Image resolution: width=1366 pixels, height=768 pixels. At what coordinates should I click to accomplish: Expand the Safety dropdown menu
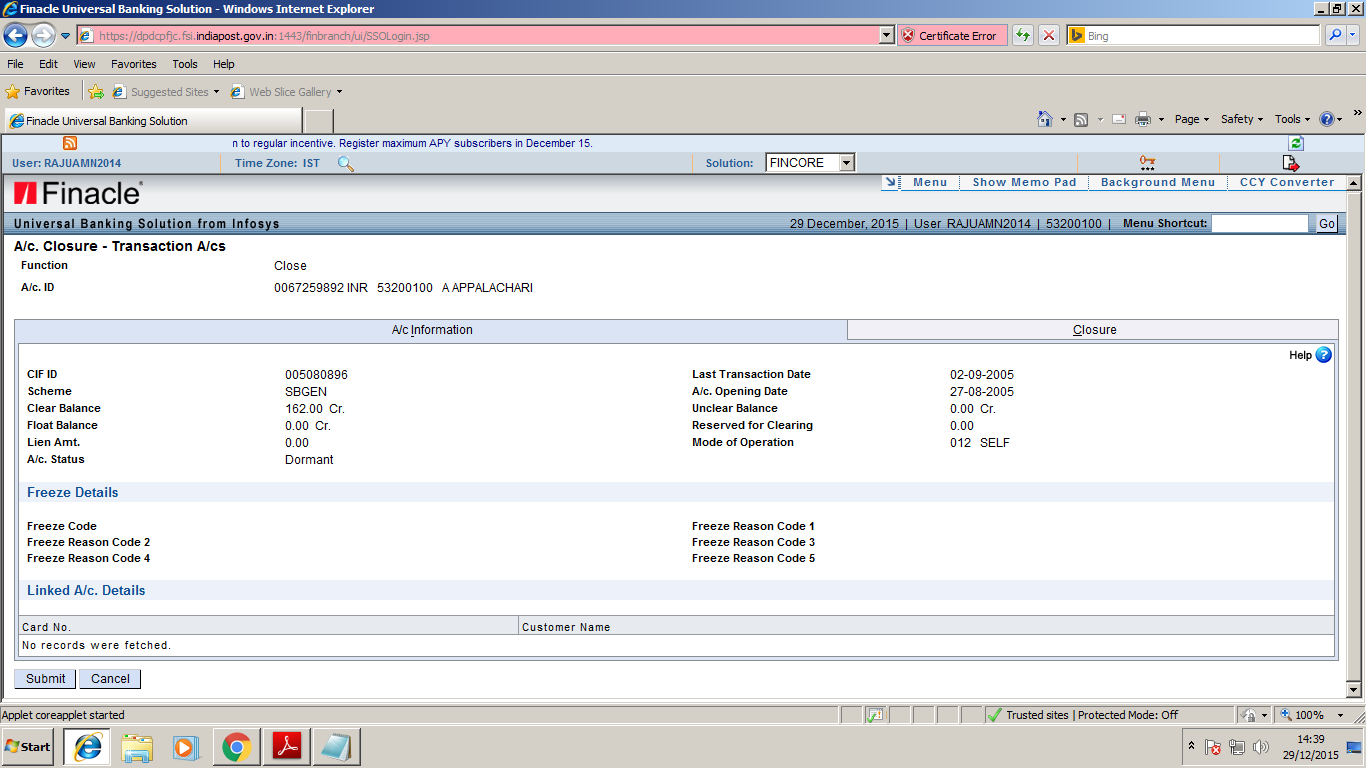click(1240, 118)
